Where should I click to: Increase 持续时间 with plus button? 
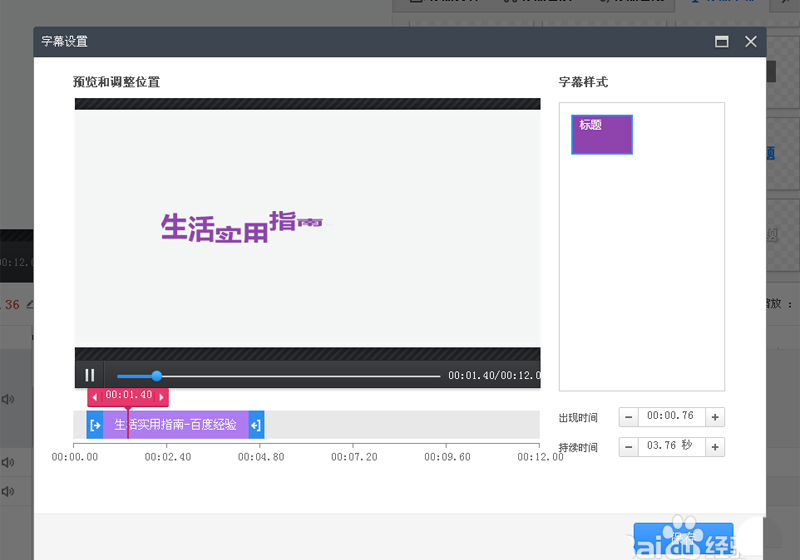[x=715, y=447]
